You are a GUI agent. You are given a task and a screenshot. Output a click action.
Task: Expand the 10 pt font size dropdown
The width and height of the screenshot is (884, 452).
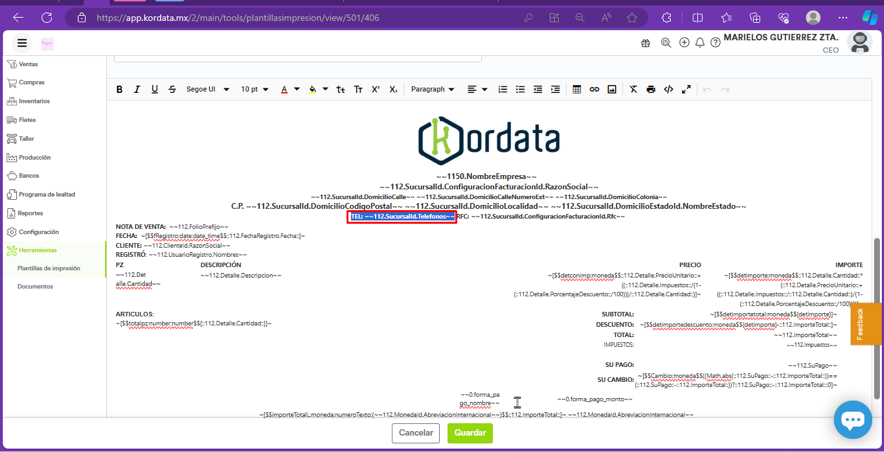coord(254,90)
